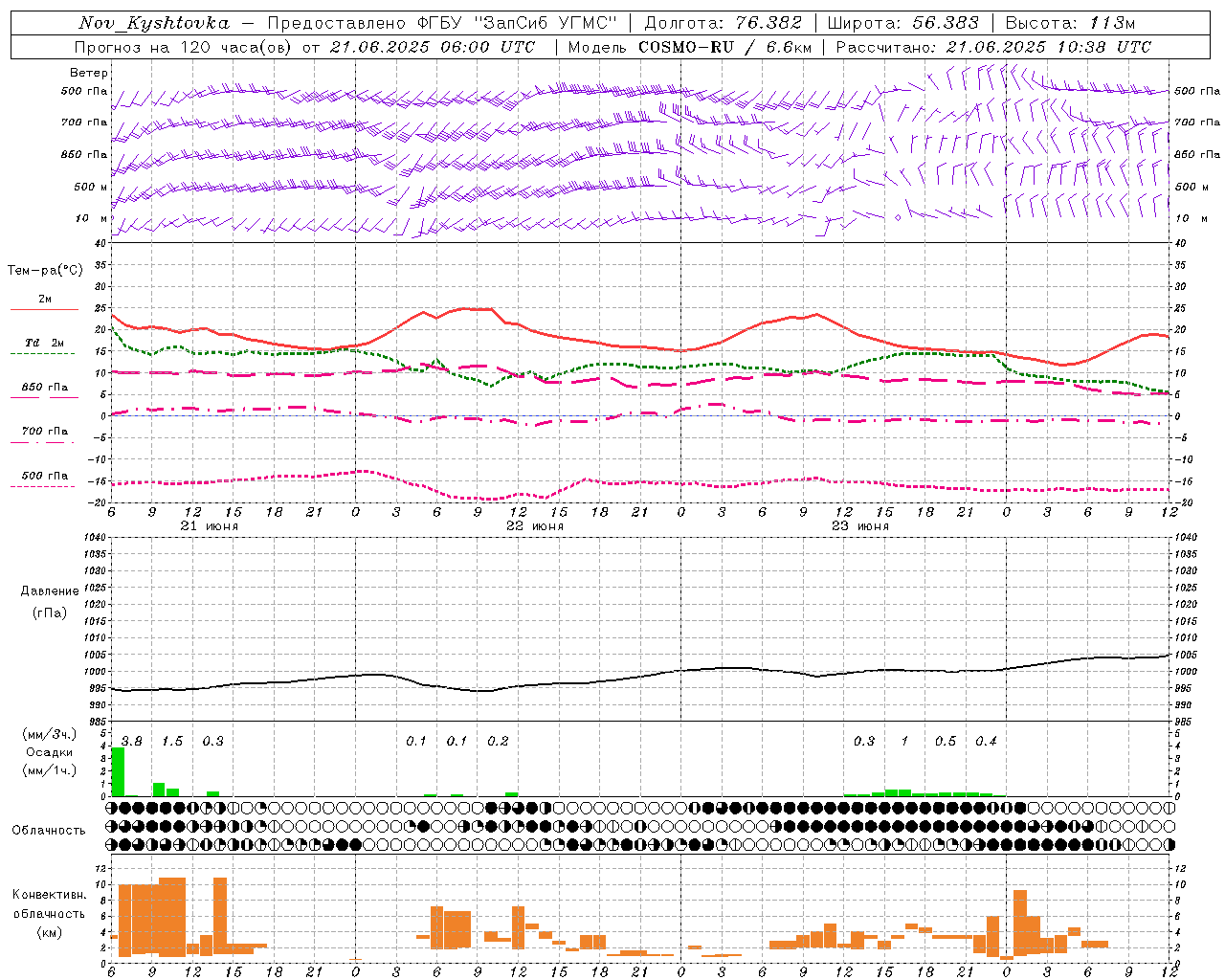Click the '1.5' precipitation amount value

click(x=171, y=741)
